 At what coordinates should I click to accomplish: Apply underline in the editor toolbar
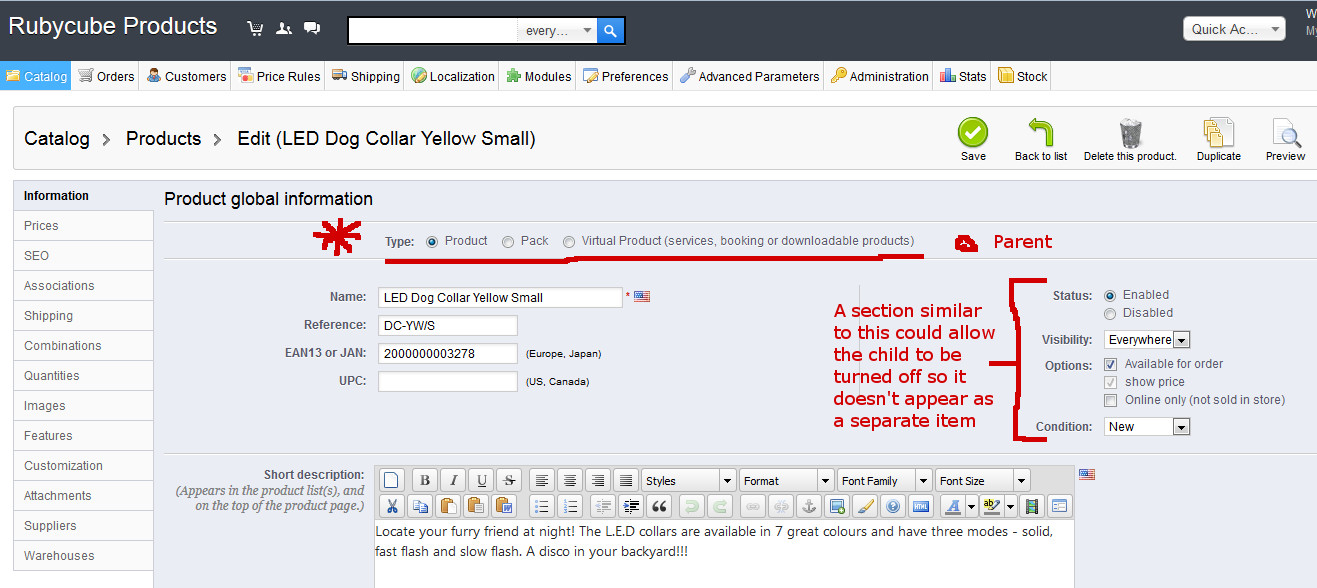pyautogui.click(x=481, y=480)
